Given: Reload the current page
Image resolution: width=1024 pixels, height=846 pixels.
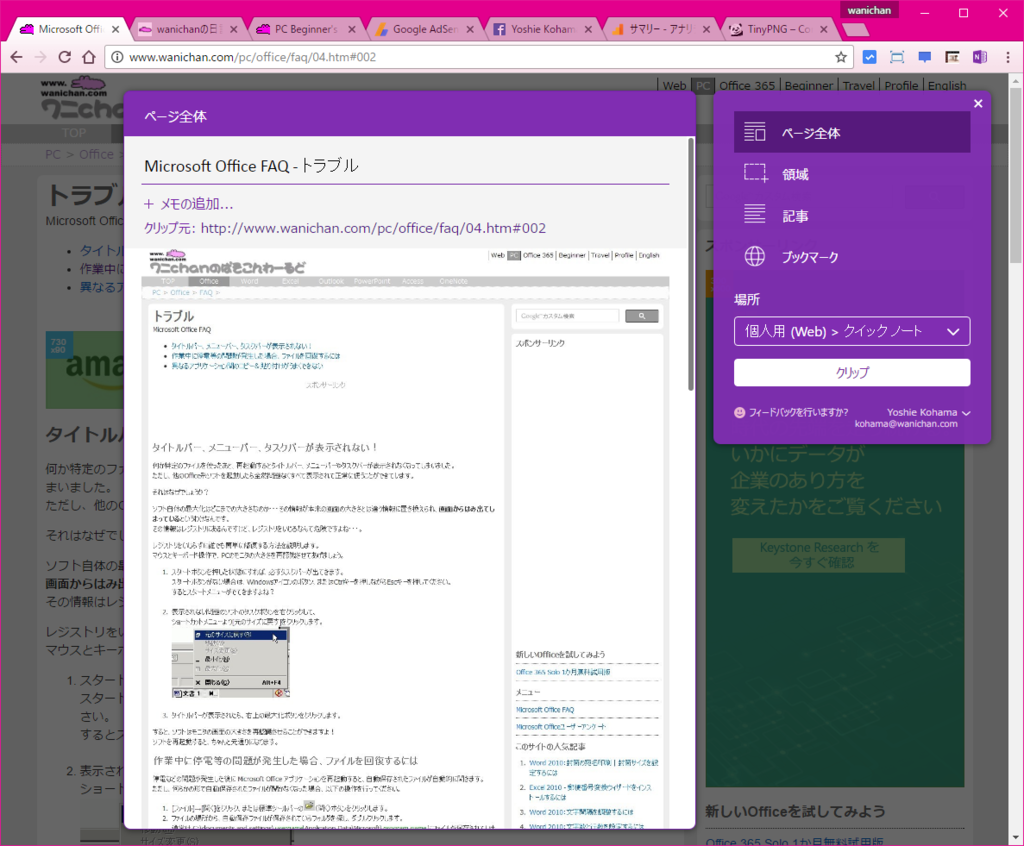Looking at the screenshot, I should [65, 57].
